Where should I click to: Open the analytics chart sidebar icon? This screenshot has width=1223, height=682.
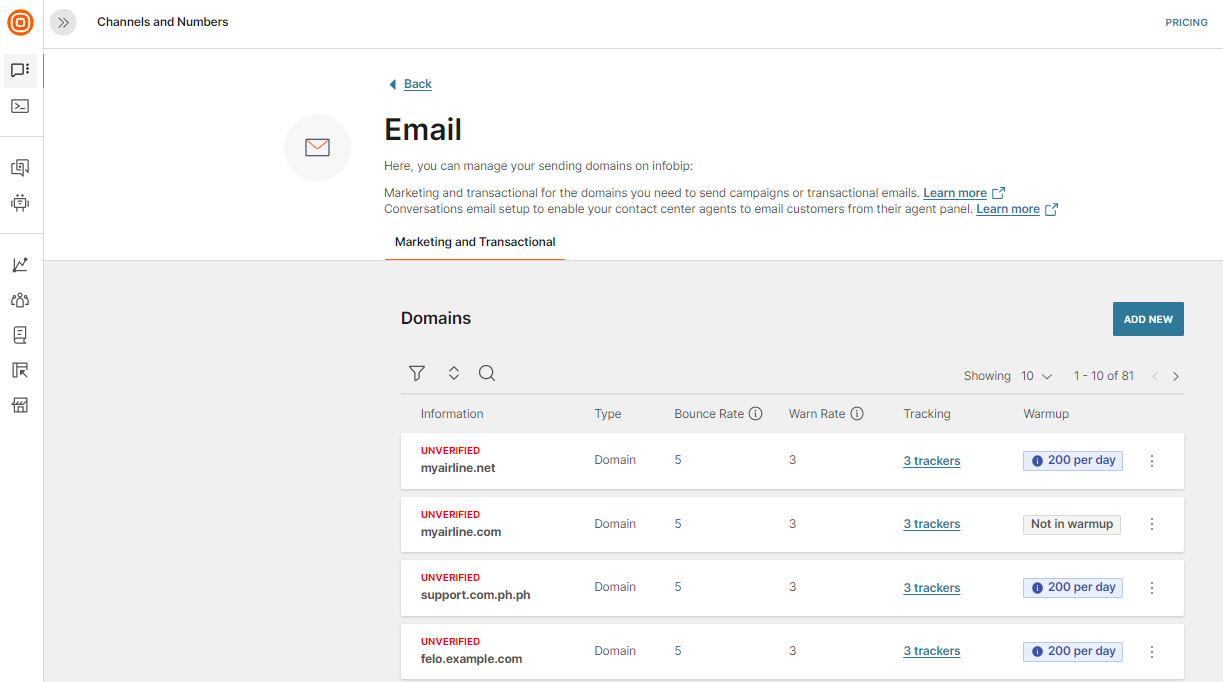[x=20, y=265]
